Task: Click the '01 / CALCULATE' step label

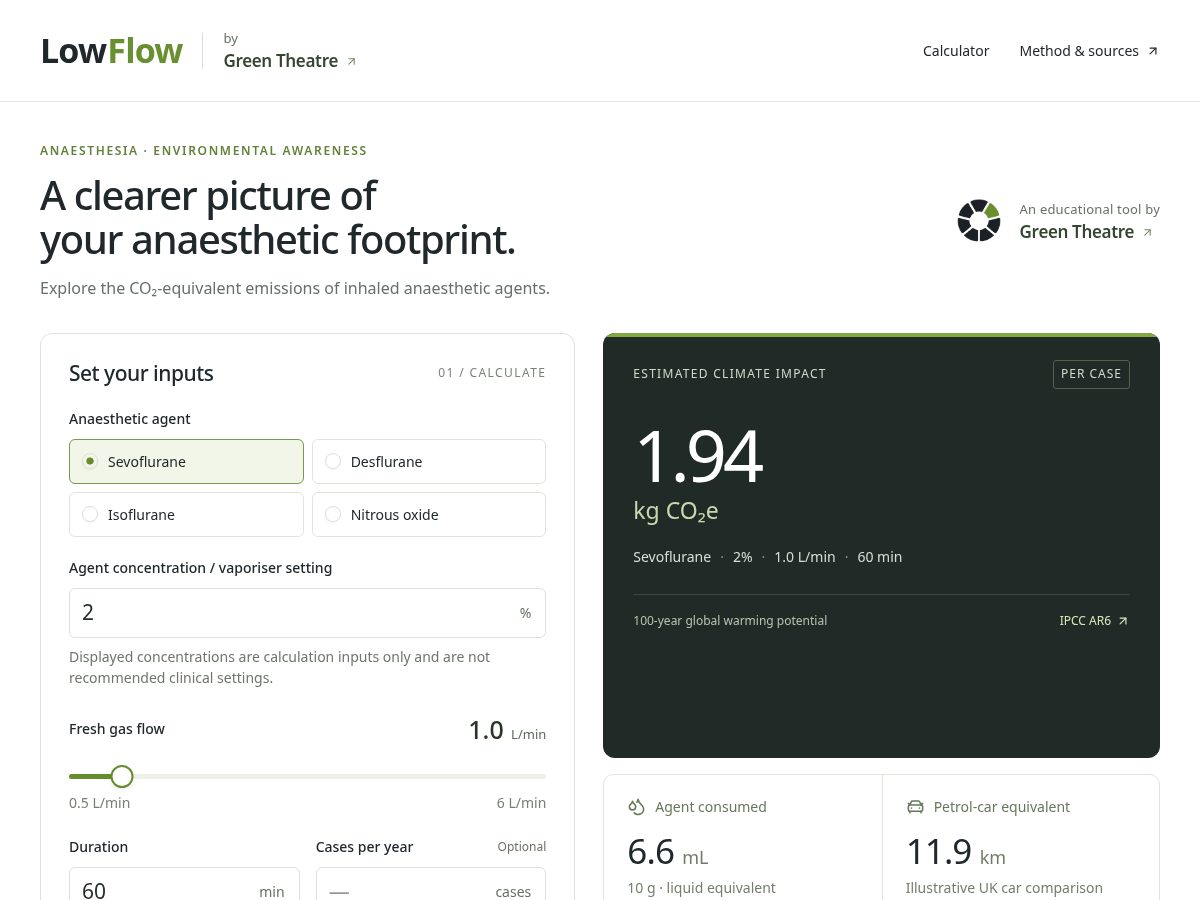Action: click(x=492, y=373)
